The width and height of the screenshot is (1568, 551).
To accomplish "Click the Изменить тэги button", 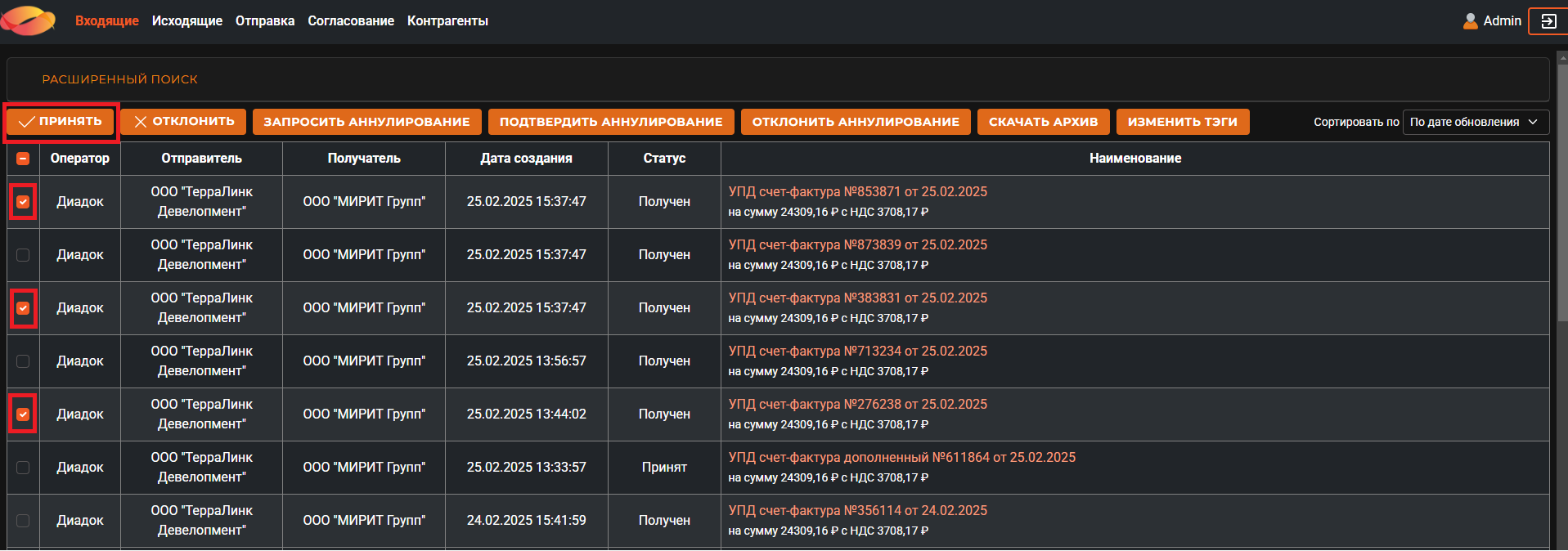I will [x=1183, y=122].
